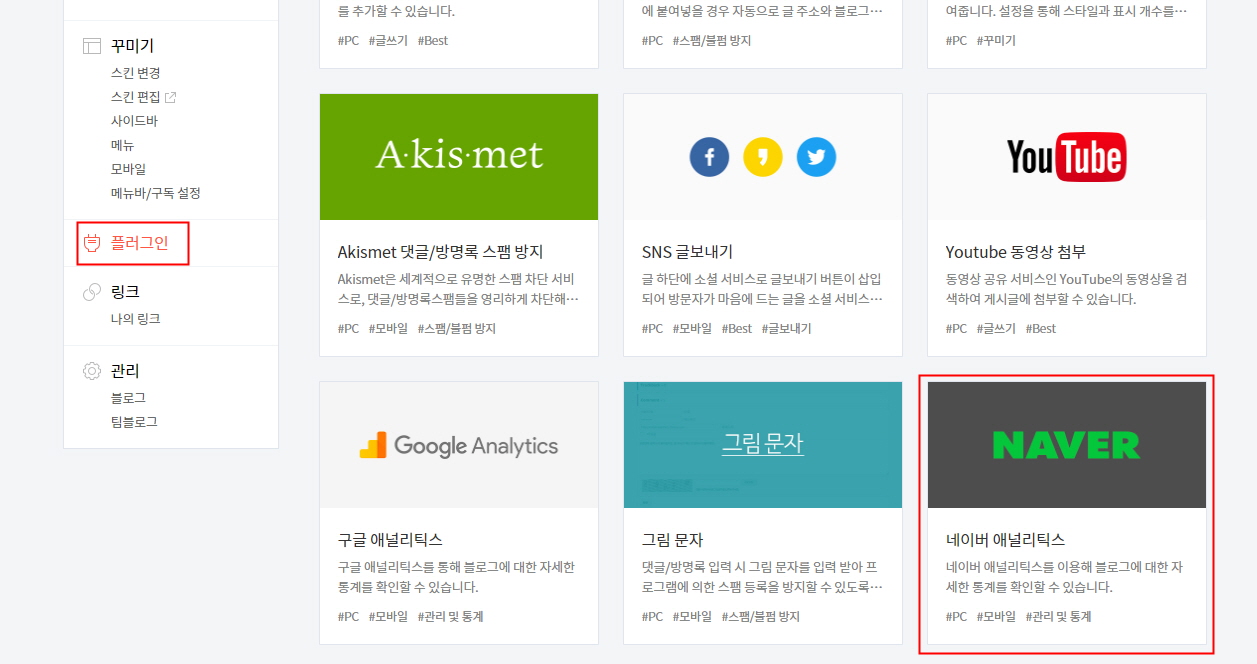Click the 플러그인 plug icon
The image size is (1257, 664).
[92, 241]
